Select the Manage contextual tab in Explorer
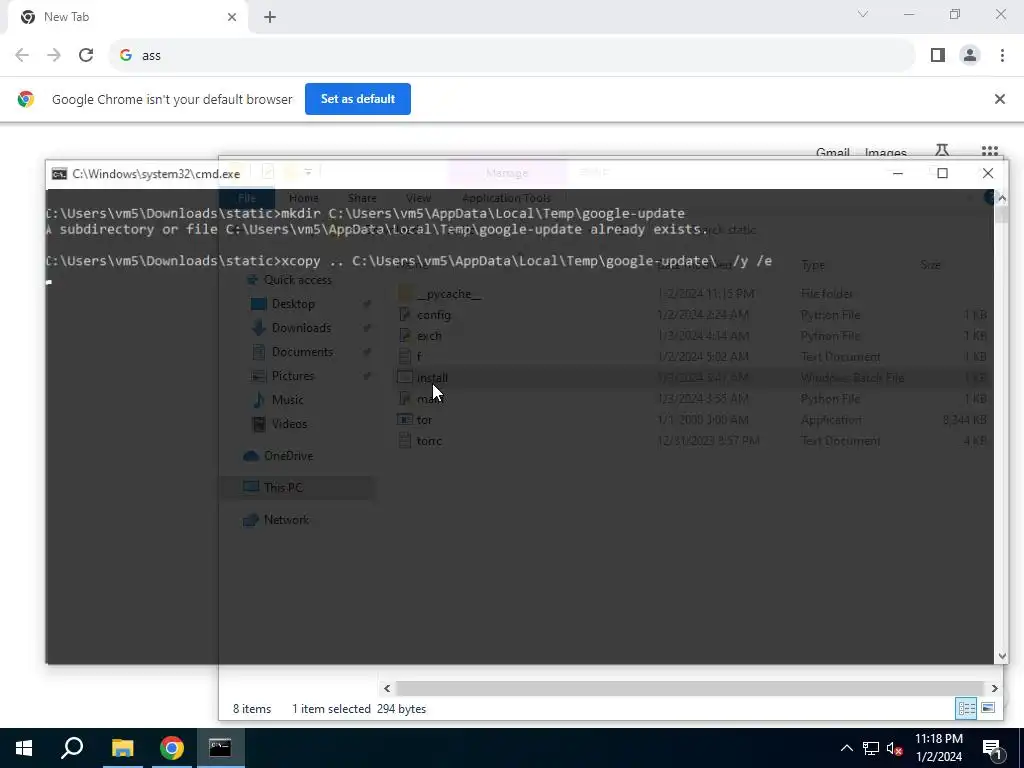 507,173
